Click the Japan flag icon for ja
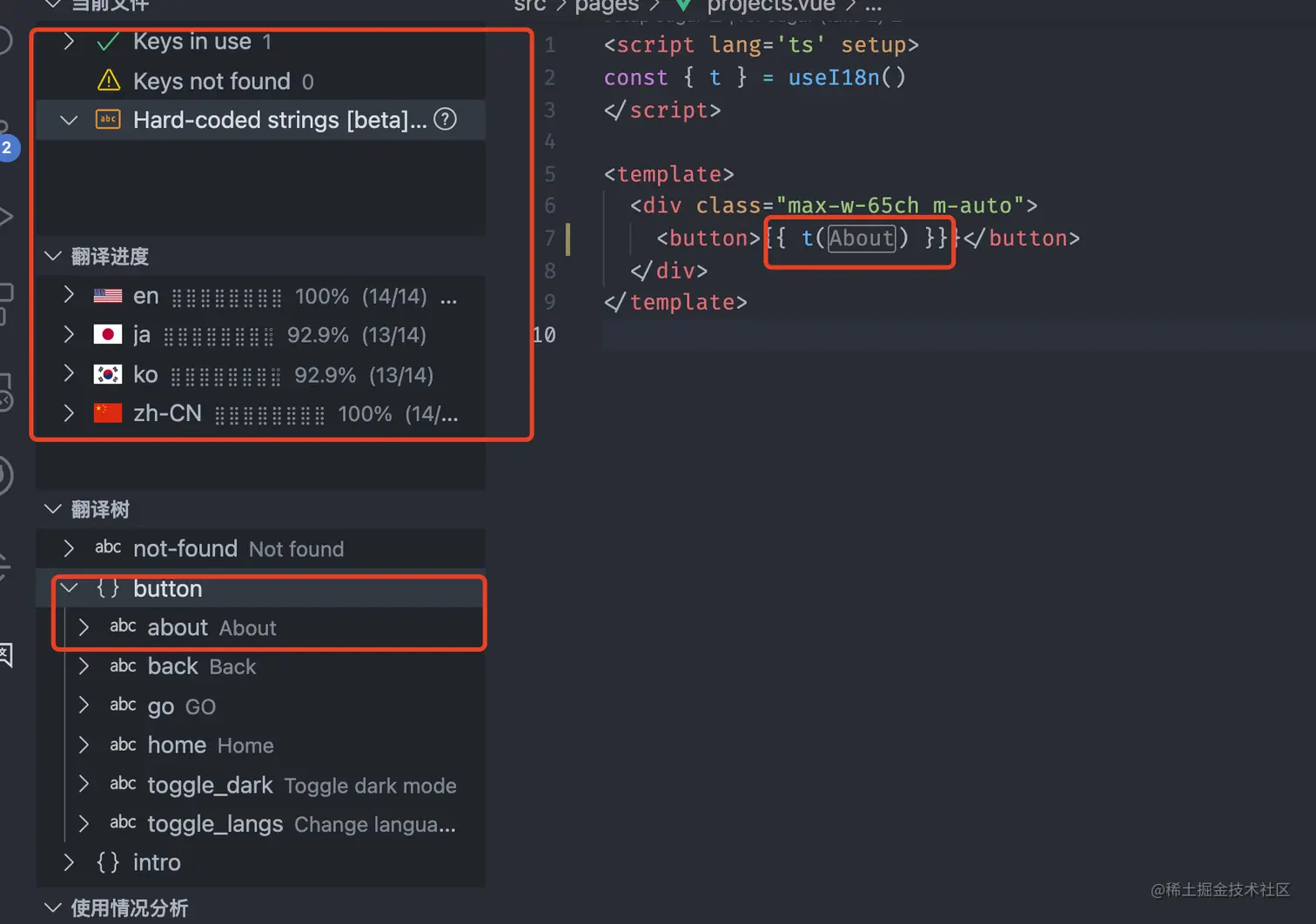Viewport: 1316px width, 924px height. coord(108,335)
